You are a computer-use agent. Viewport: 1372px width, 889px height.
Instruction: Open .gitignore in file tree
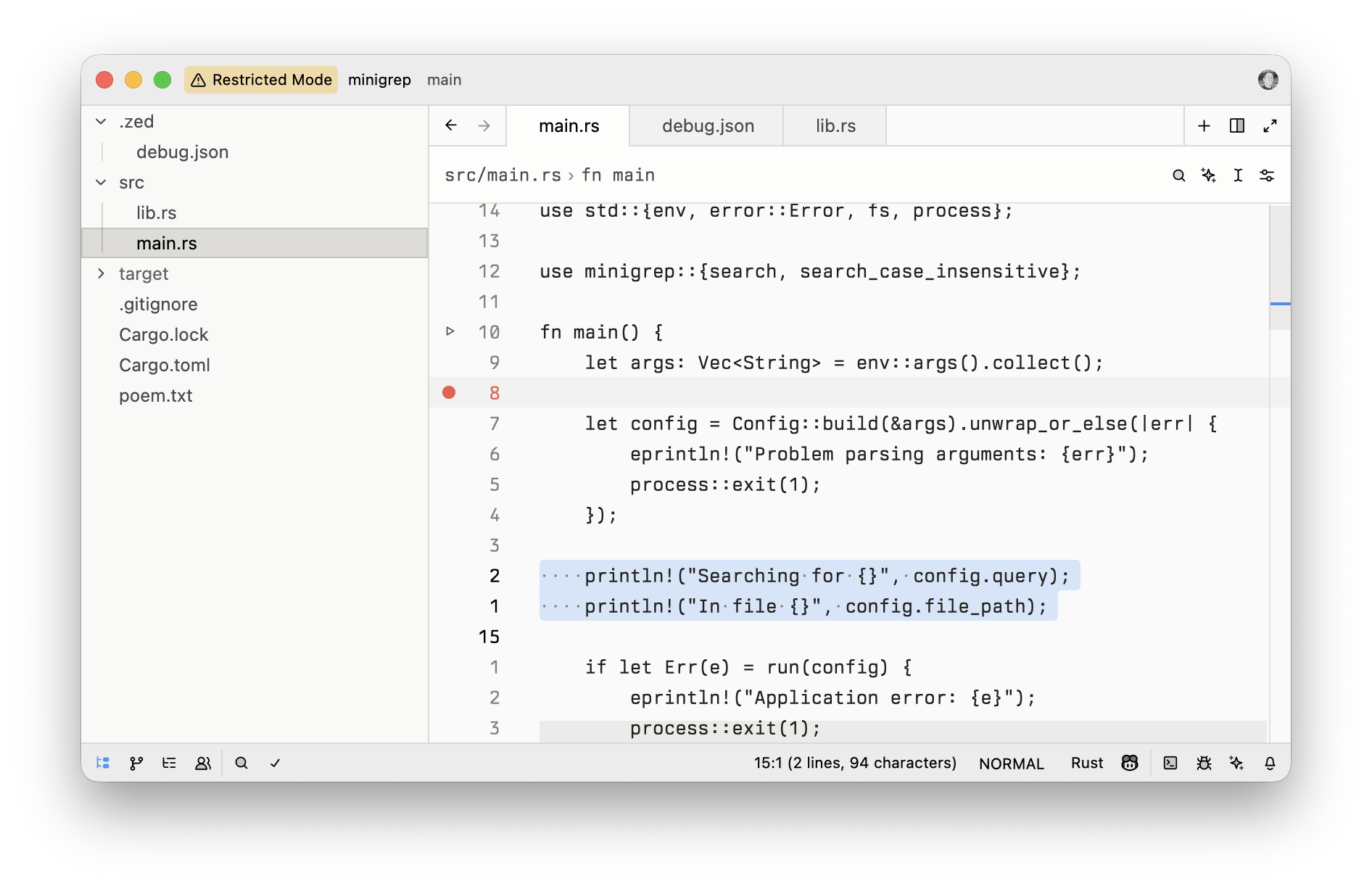coord(158,304)
